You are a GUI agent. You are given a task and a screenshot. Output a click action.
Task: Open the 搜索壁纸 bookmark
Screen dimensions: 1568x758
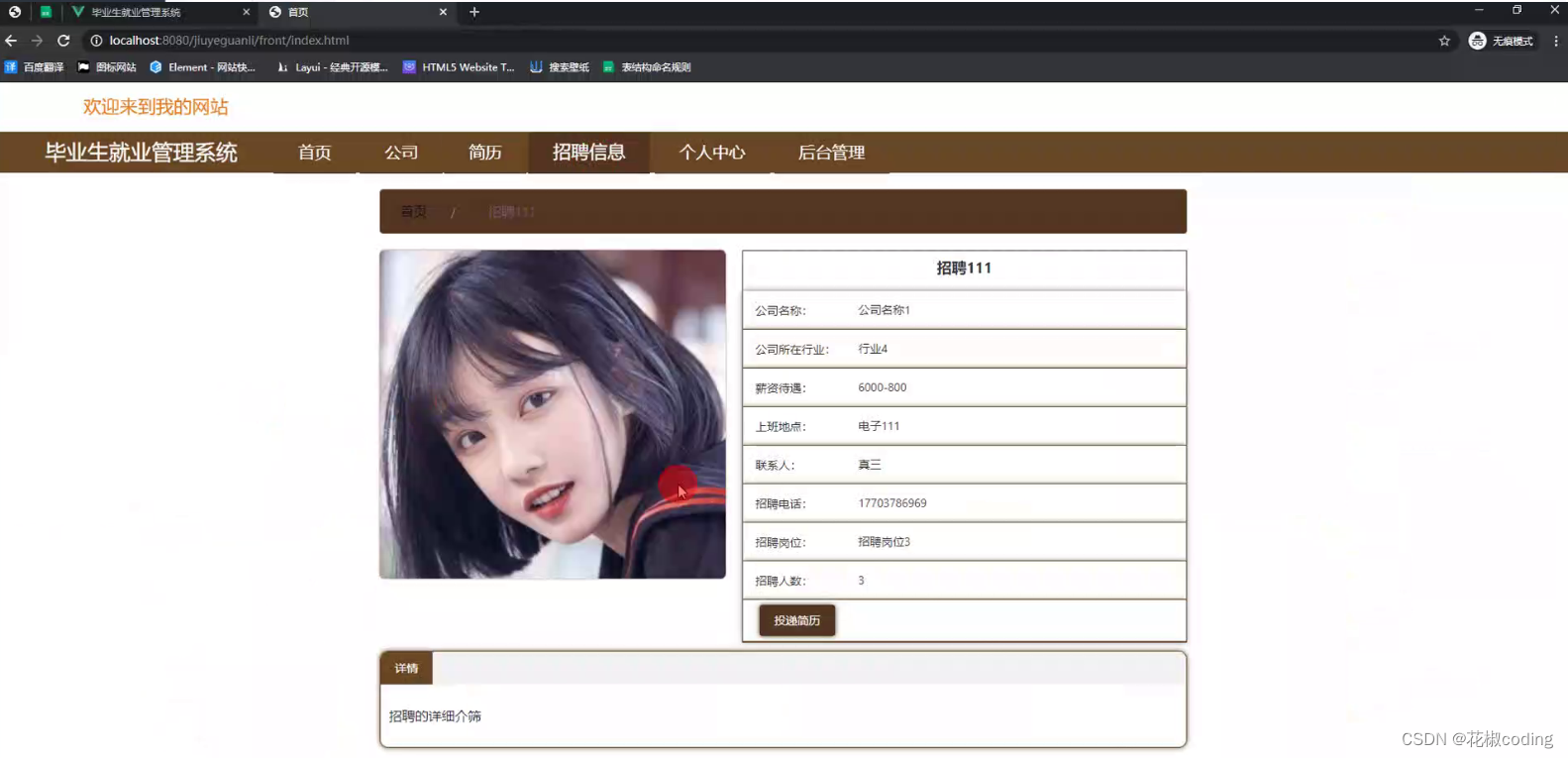pyautogui.click(x=560, y=67)
